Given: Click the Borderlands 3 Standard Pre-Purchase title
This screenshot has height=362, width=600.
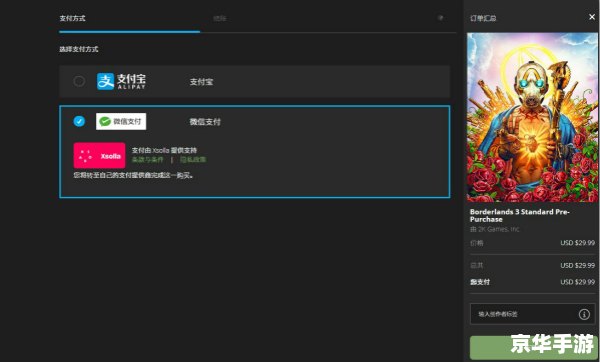Looking at the screenshot, I should click(520, 215).
